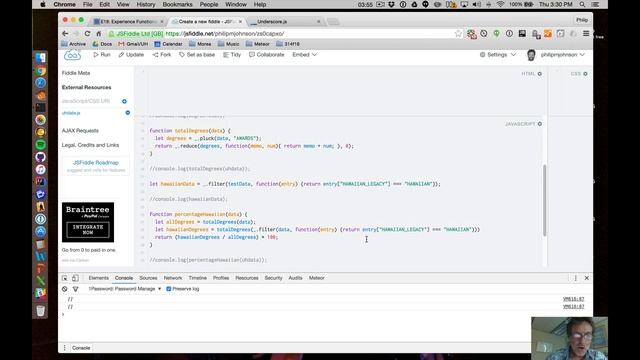Expand the Embed dropdown
Screen dimensions: 640x360
point(304,55)
